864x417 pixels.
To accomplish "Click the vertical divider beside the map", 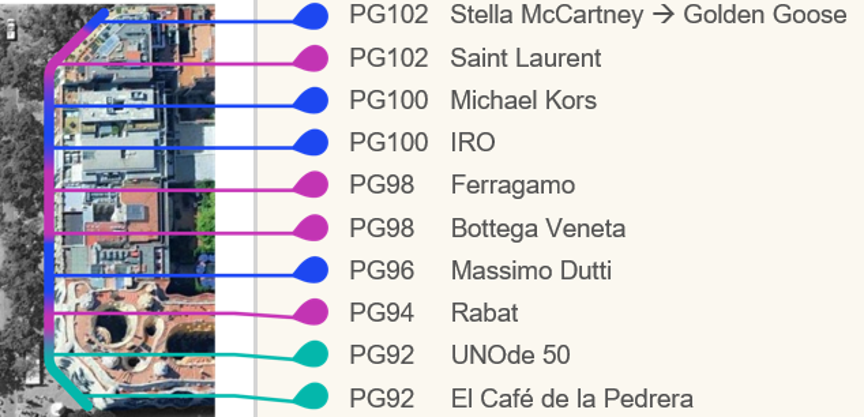I will [255, 208].
